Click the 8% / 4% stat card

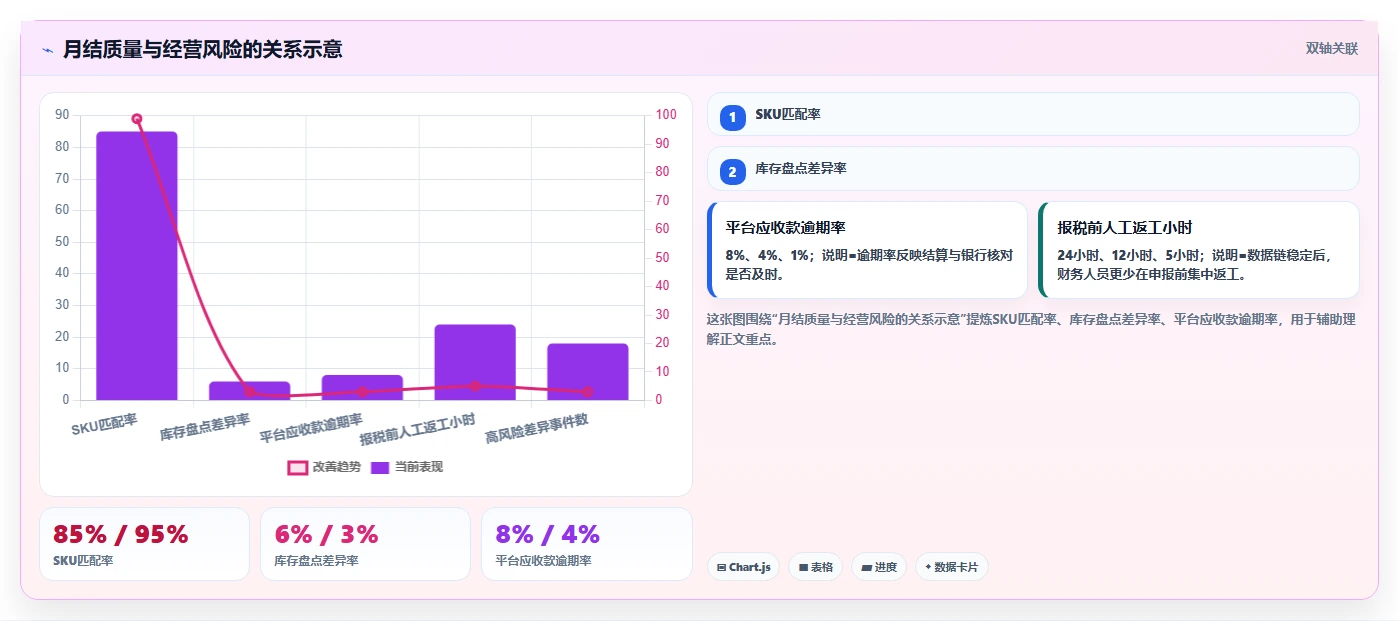point(586,544)
